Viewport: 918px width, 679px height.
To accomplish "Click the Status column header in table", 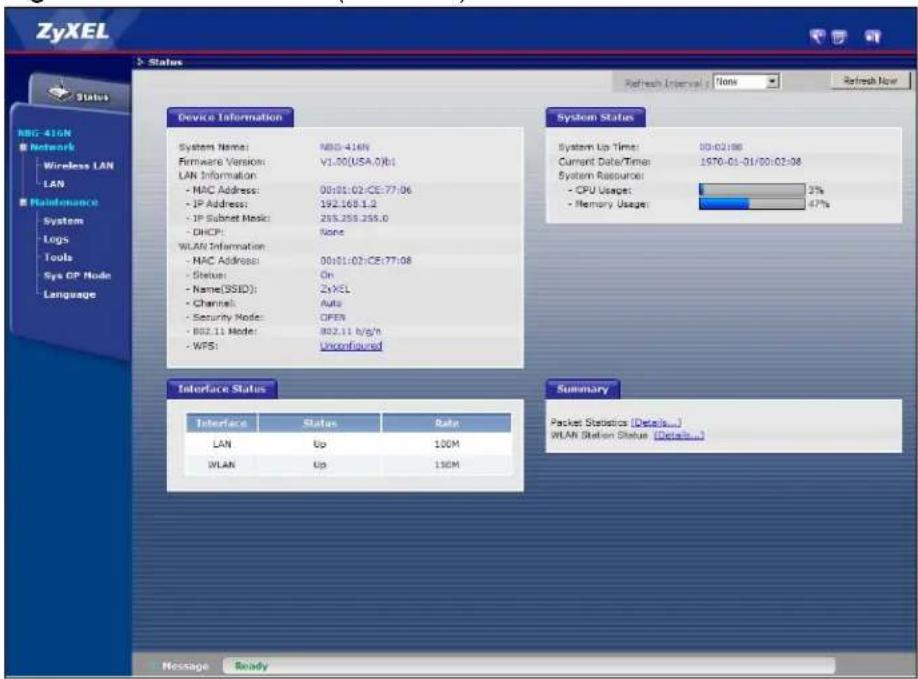I will (x=320, y=423).
